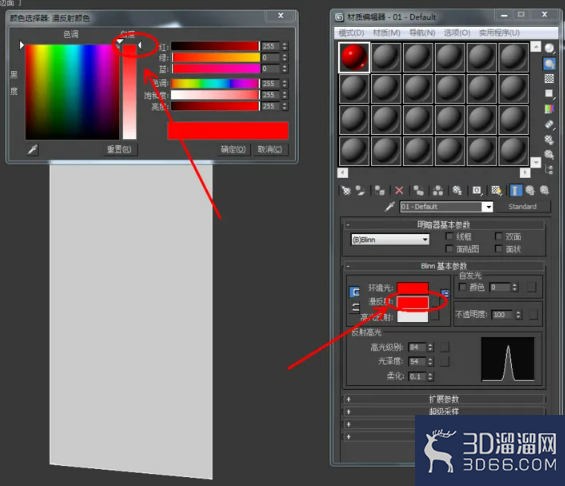Screen dimensions: 565x486
Task: Open the 01 - Default material name dropdown
Action: tap(489, 207)
